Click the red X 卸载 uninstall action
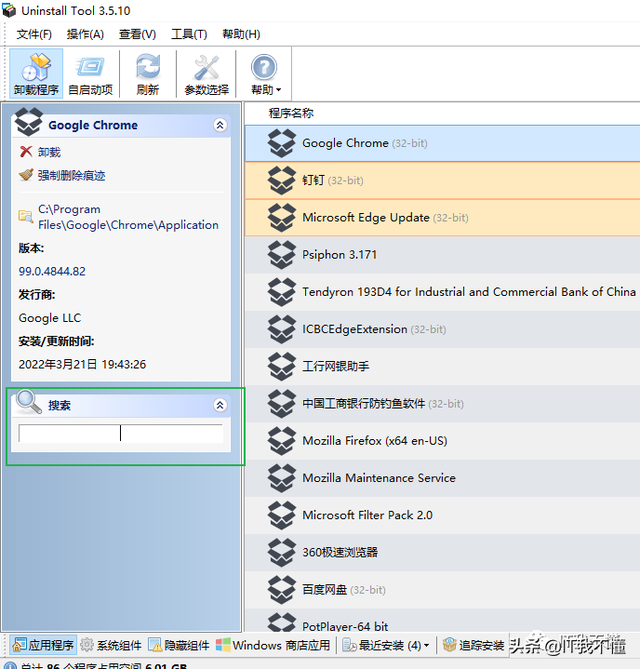The height and width of the screenshot is (669, 640). tap(40, 152)
